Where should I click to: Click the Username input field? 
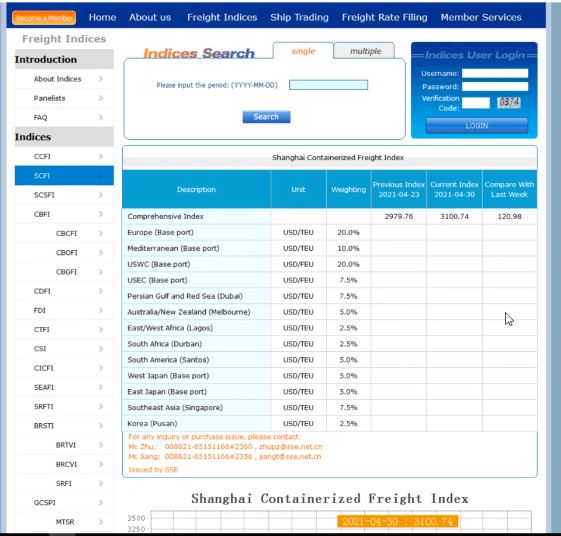pyautogui.click(x=495, y=73)
